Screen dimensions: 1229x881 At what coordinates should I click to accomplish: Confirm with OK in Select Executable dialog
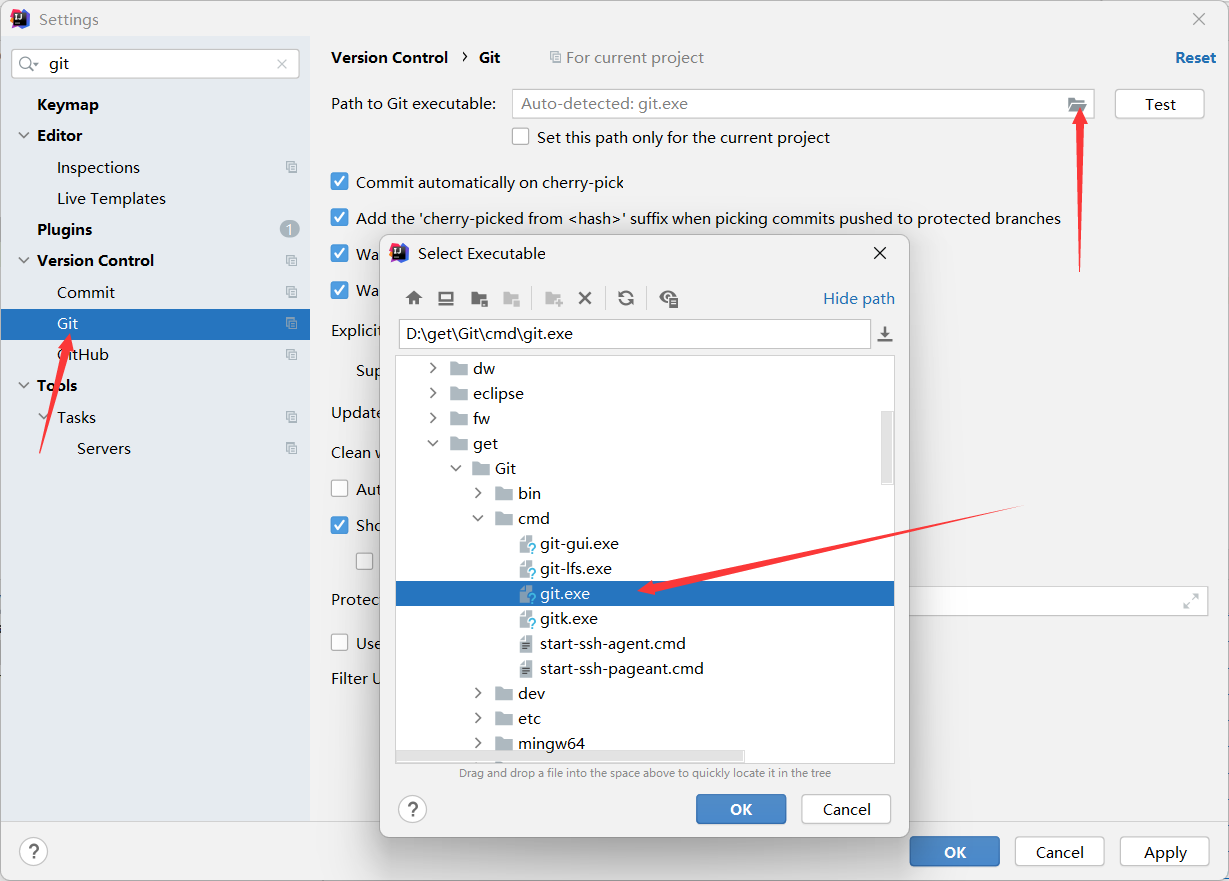pos(741,809)
